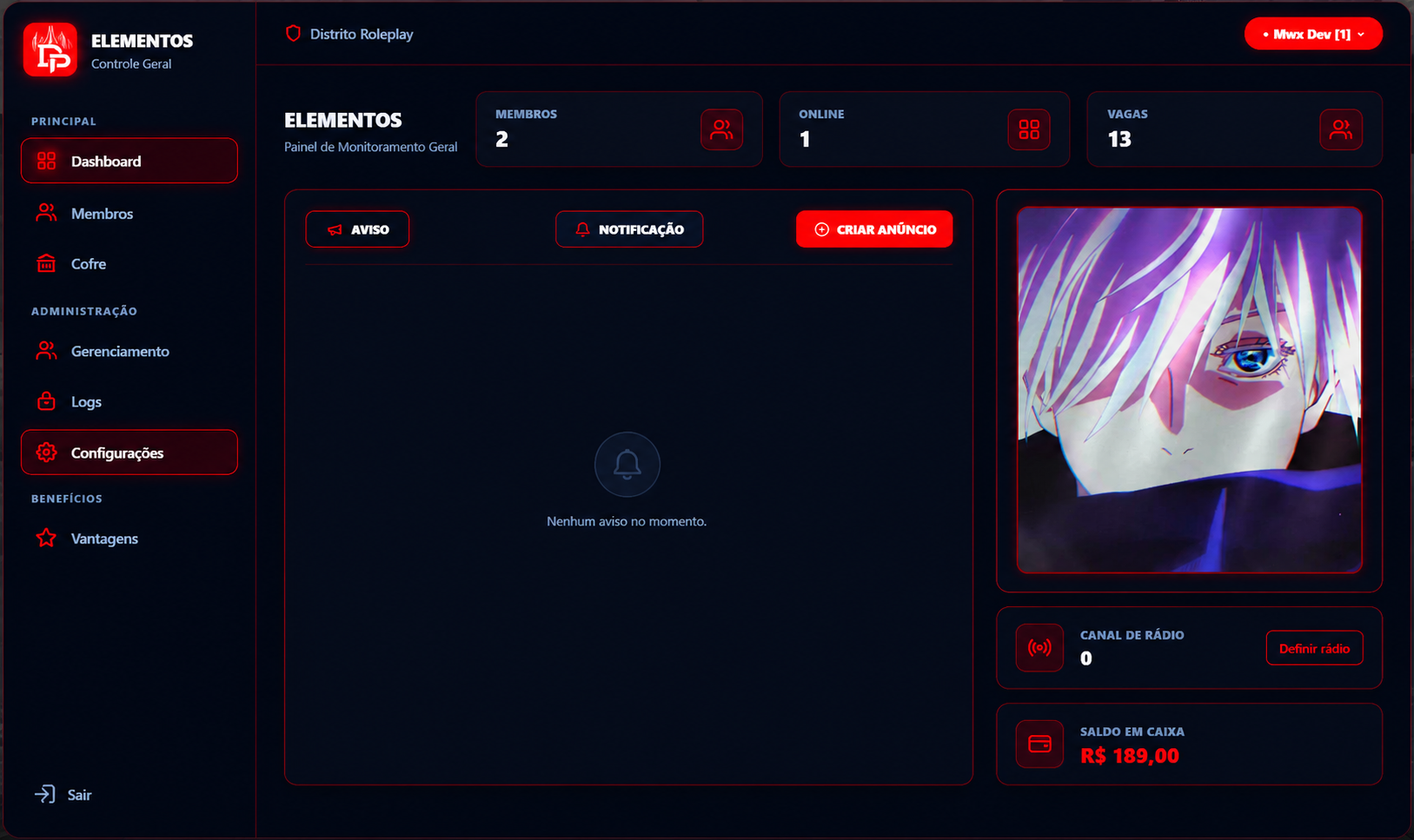This screenshot has height=840, width=1414.
Task: Switch to the Aviso tab
Action: coord(357,229)
